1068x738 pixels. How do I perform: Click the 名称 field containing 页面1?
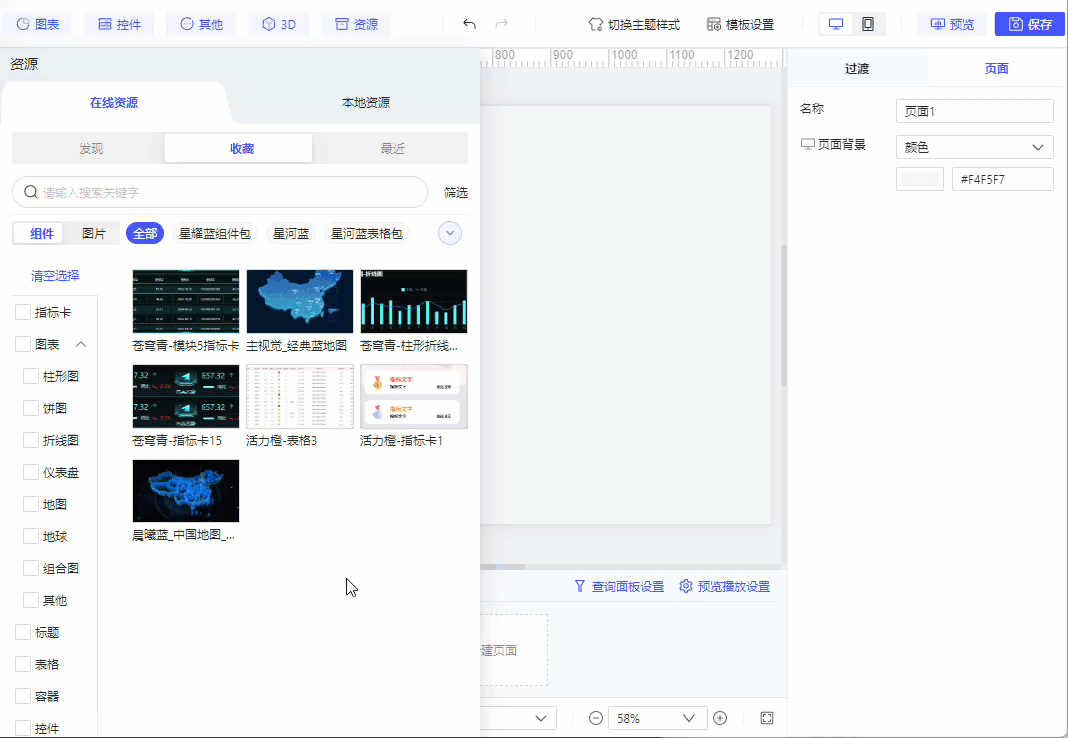[975, 111]
